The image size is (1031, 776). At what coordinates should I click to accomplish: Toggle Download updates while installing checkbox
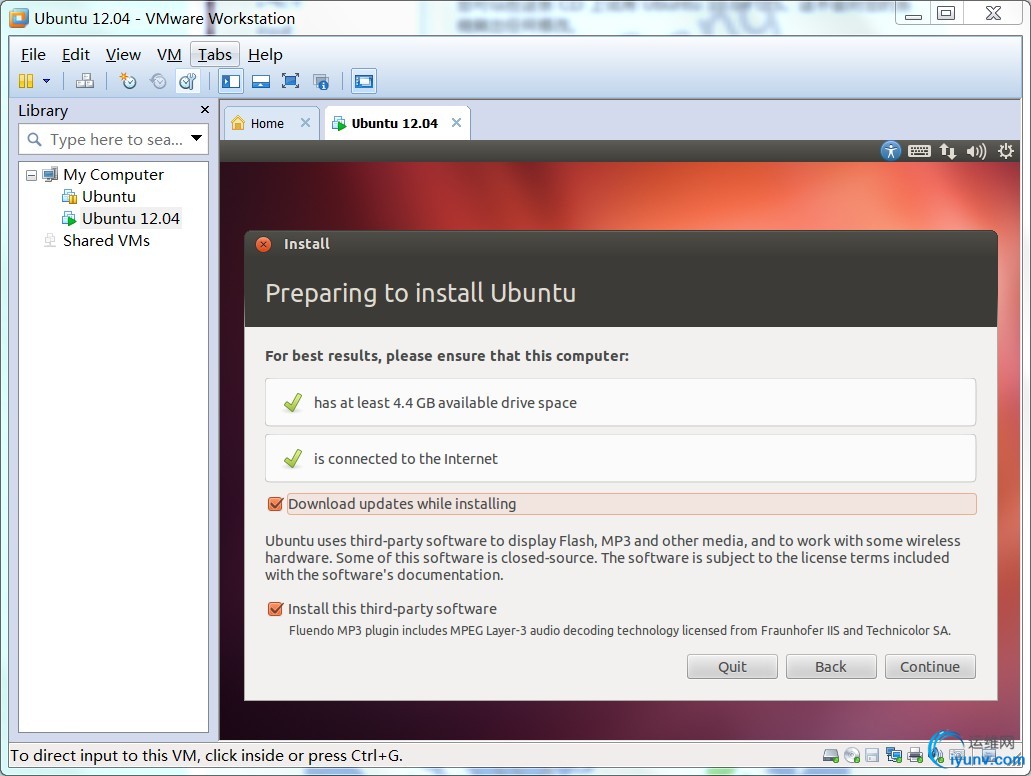[276, 504]
